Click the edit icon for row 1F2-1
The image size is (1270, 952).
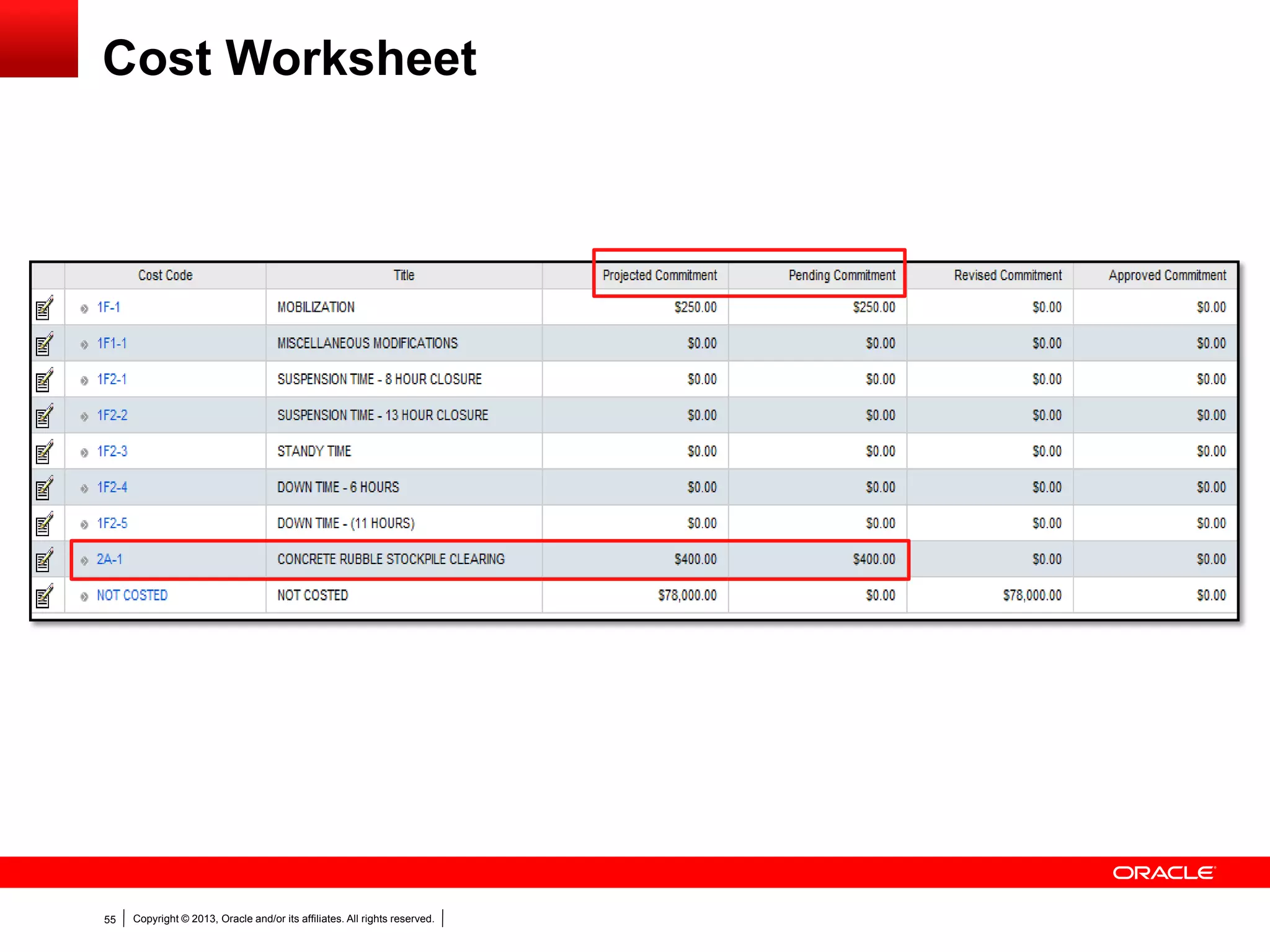point(45,379)
